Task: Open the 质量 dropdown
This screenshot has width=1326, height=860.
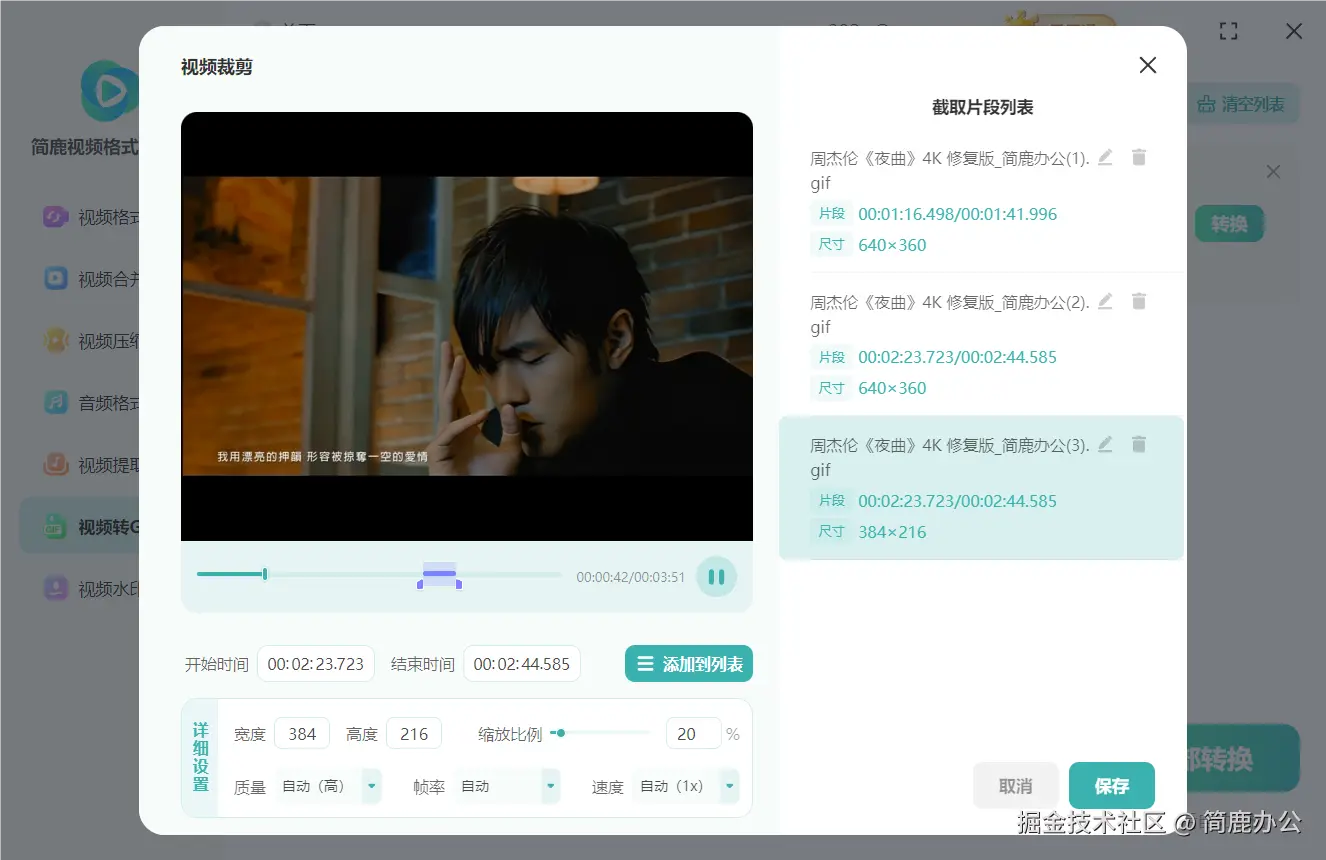Action: point(328,787)
